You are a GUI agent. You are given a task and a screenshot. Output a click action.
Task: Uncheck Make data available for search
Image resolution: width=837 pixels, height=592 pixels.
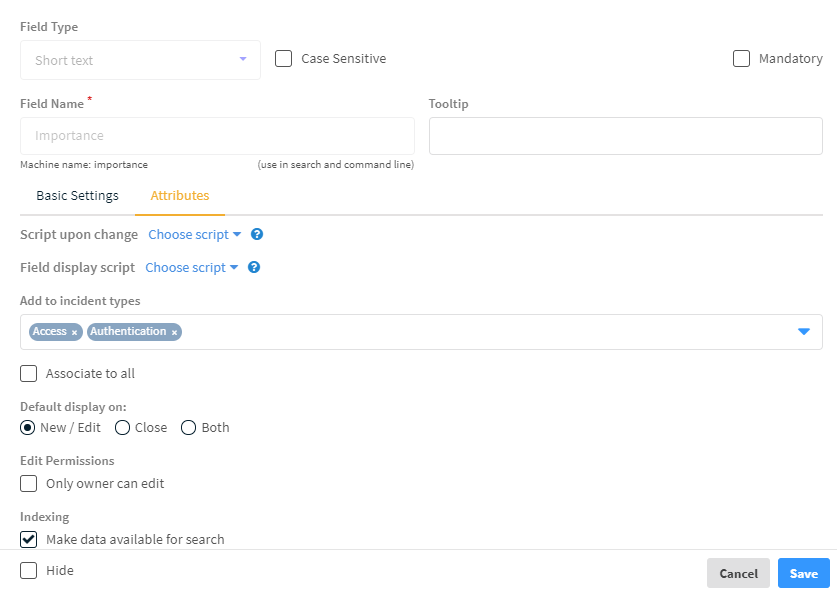[x=29, y=540]
